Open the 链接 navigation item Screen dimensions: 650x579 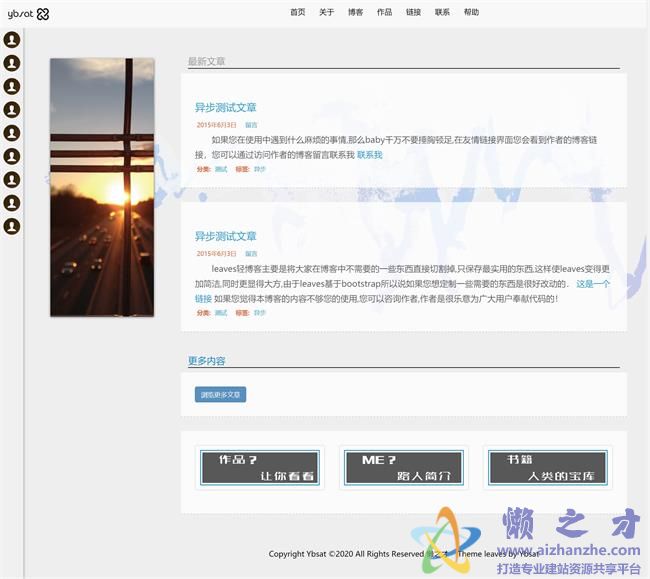(413, 12)
